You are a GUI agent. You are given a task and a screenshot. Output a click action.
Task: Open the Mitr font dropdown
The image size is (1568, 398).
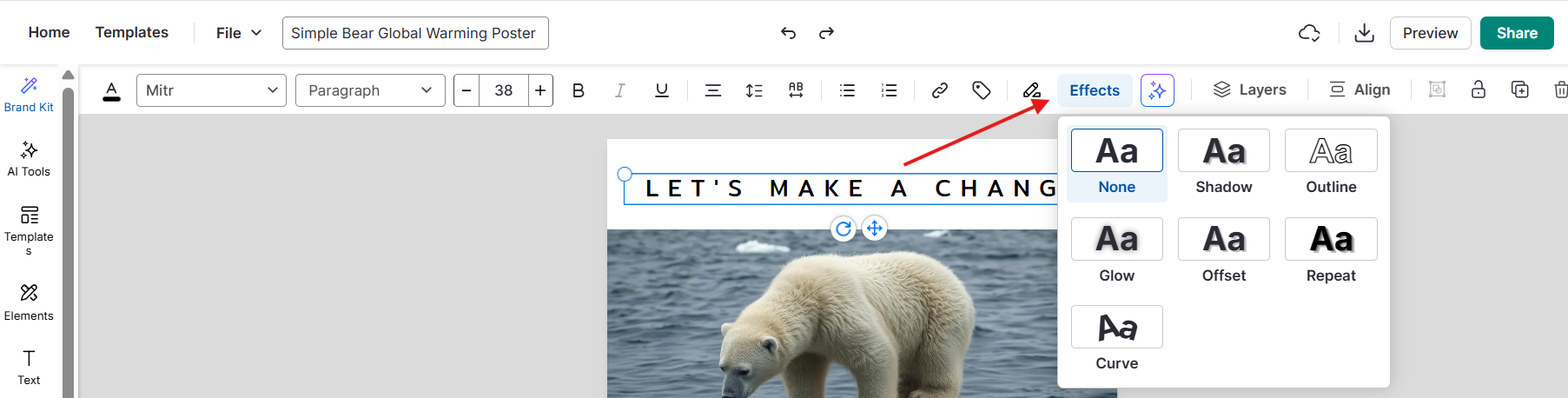tap(211, 90)
